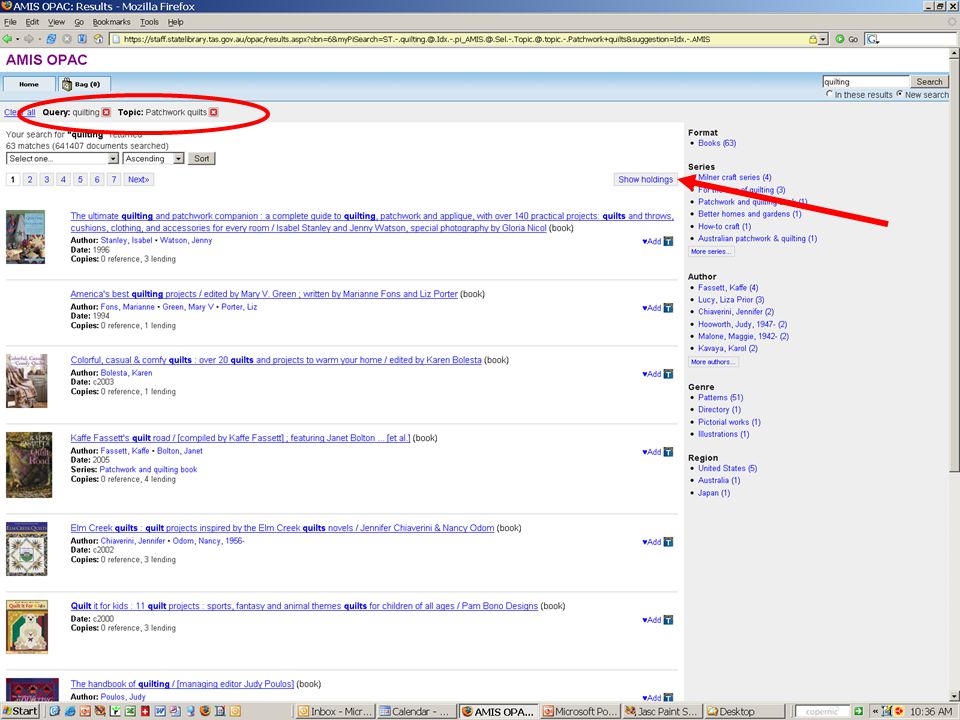
Task: Open the Tools menu
Action: coord(149,22)
